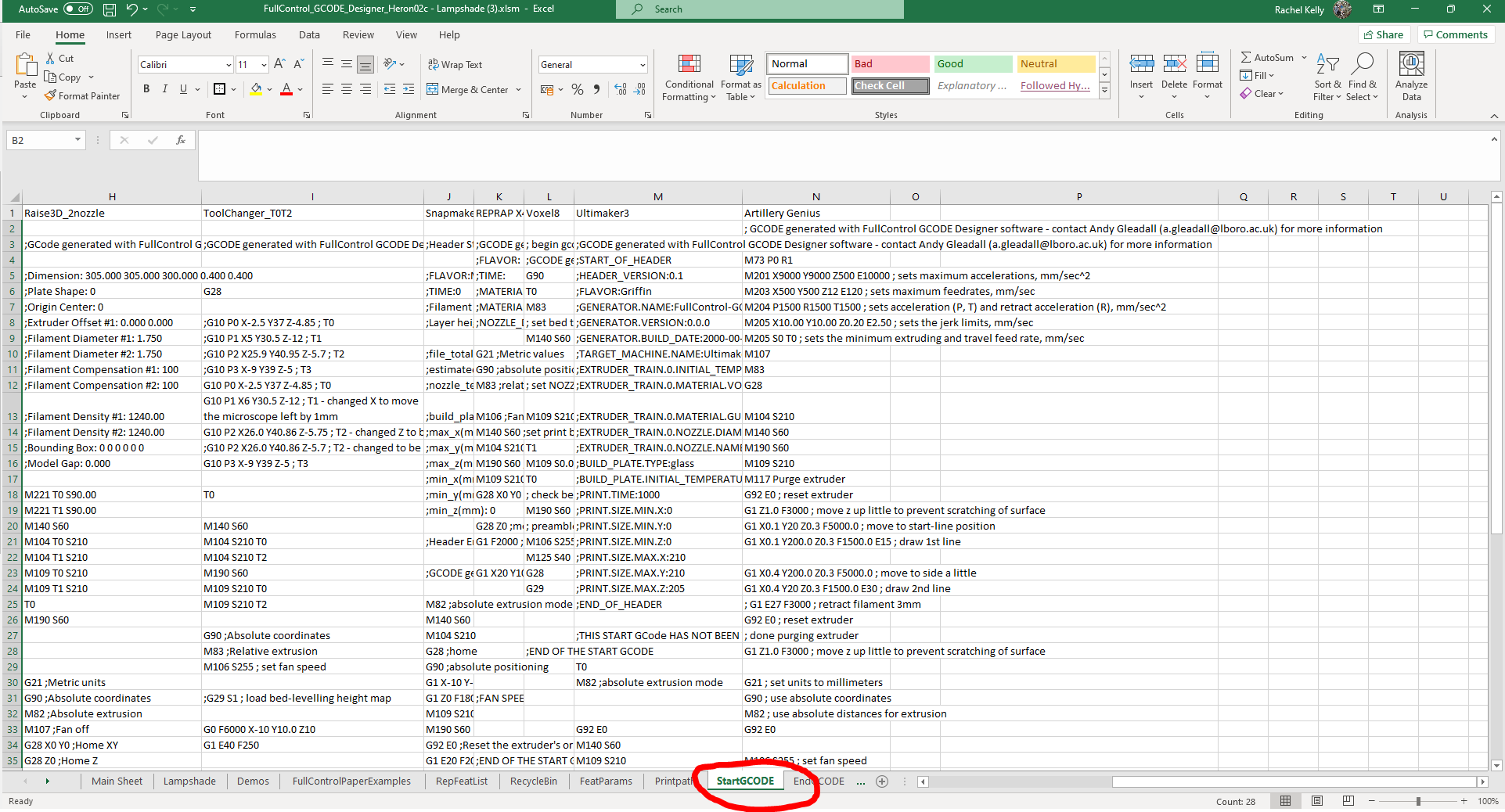Click Insert Function fx button
Screen dimensions: 1505x812
pos(181,140)
